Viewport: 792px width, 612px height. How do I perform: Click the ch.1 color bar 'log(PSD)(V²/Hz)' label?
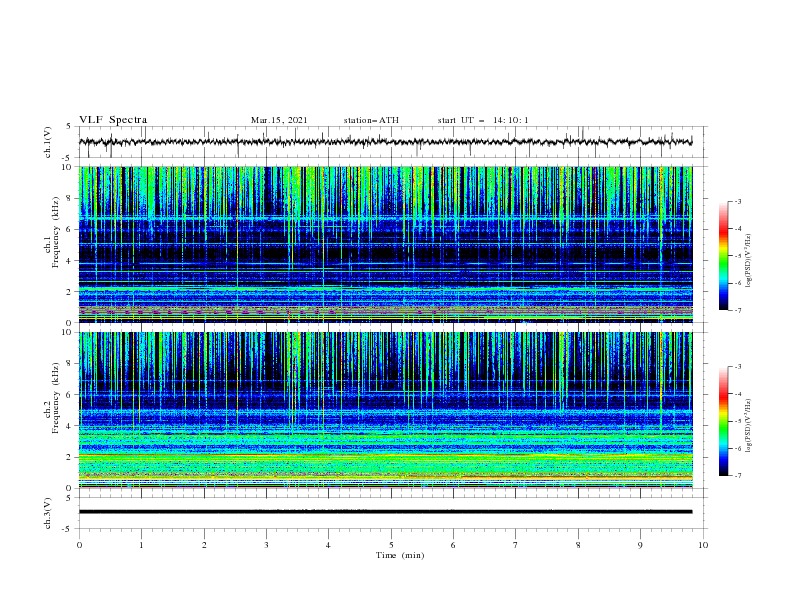pos(749,261)
